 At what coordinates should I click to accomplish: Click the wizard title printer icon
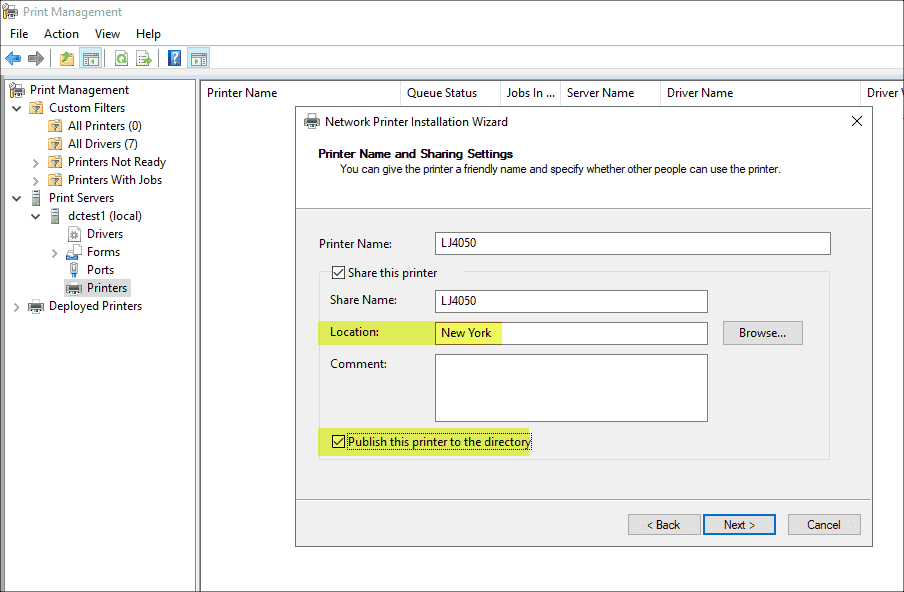[312, 122]
